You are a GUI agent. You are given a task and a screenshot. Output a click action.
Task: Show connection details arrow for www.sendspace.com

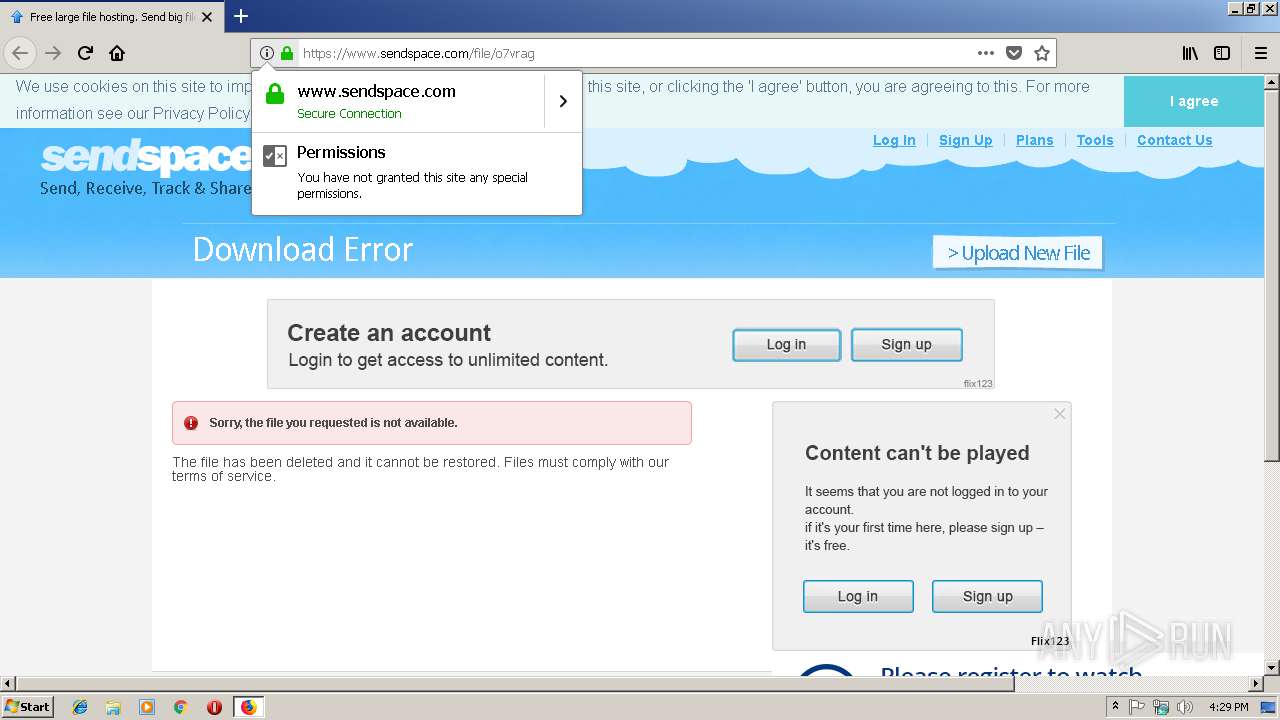click(563, 101)
